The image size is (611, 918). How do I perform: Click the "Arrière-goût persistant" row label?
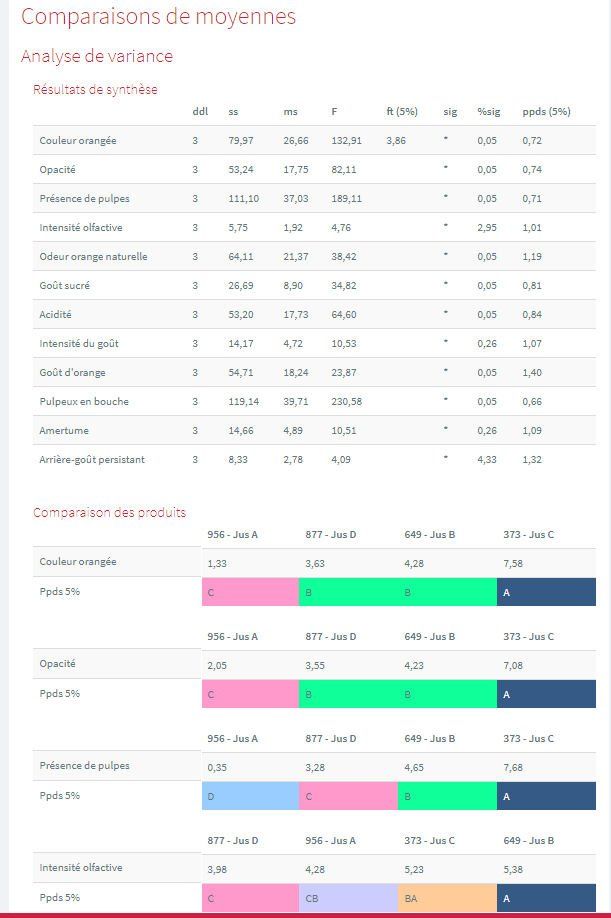92,459
